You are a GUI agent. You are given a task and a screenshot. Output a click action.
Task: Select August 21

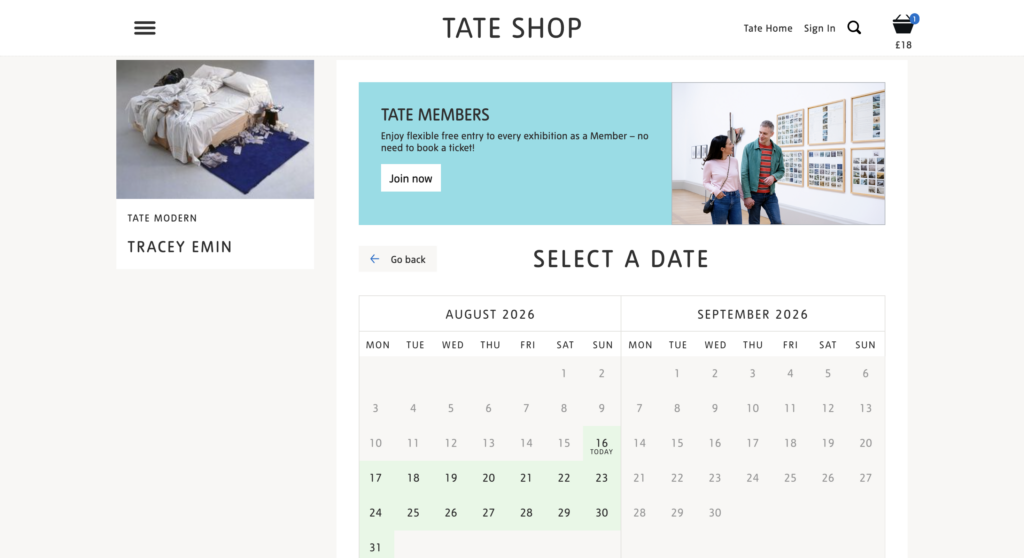526,478
